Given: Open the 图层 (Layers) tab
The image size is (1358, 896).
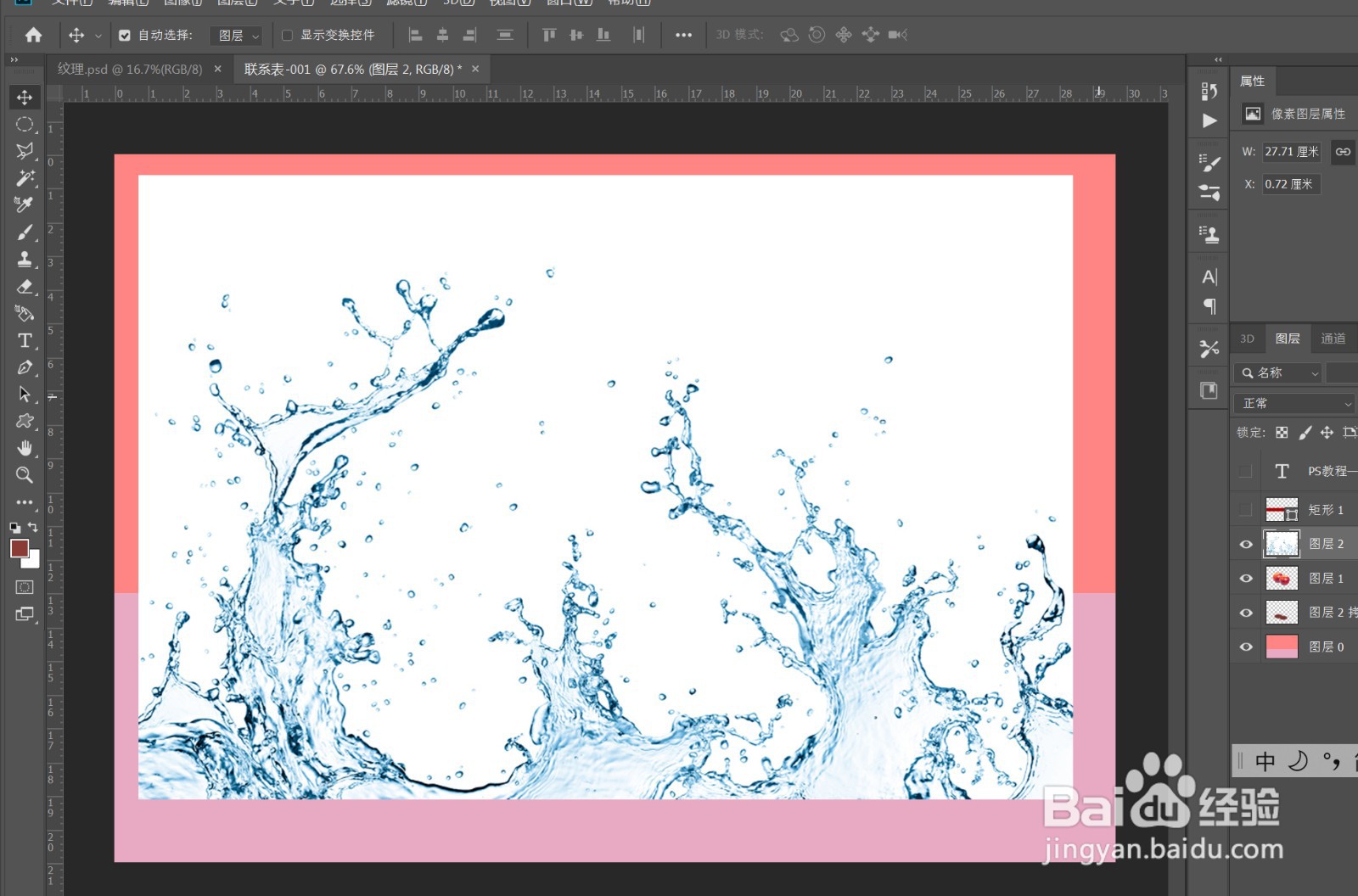Looking at the screenshot, I should coord(1288,339).
